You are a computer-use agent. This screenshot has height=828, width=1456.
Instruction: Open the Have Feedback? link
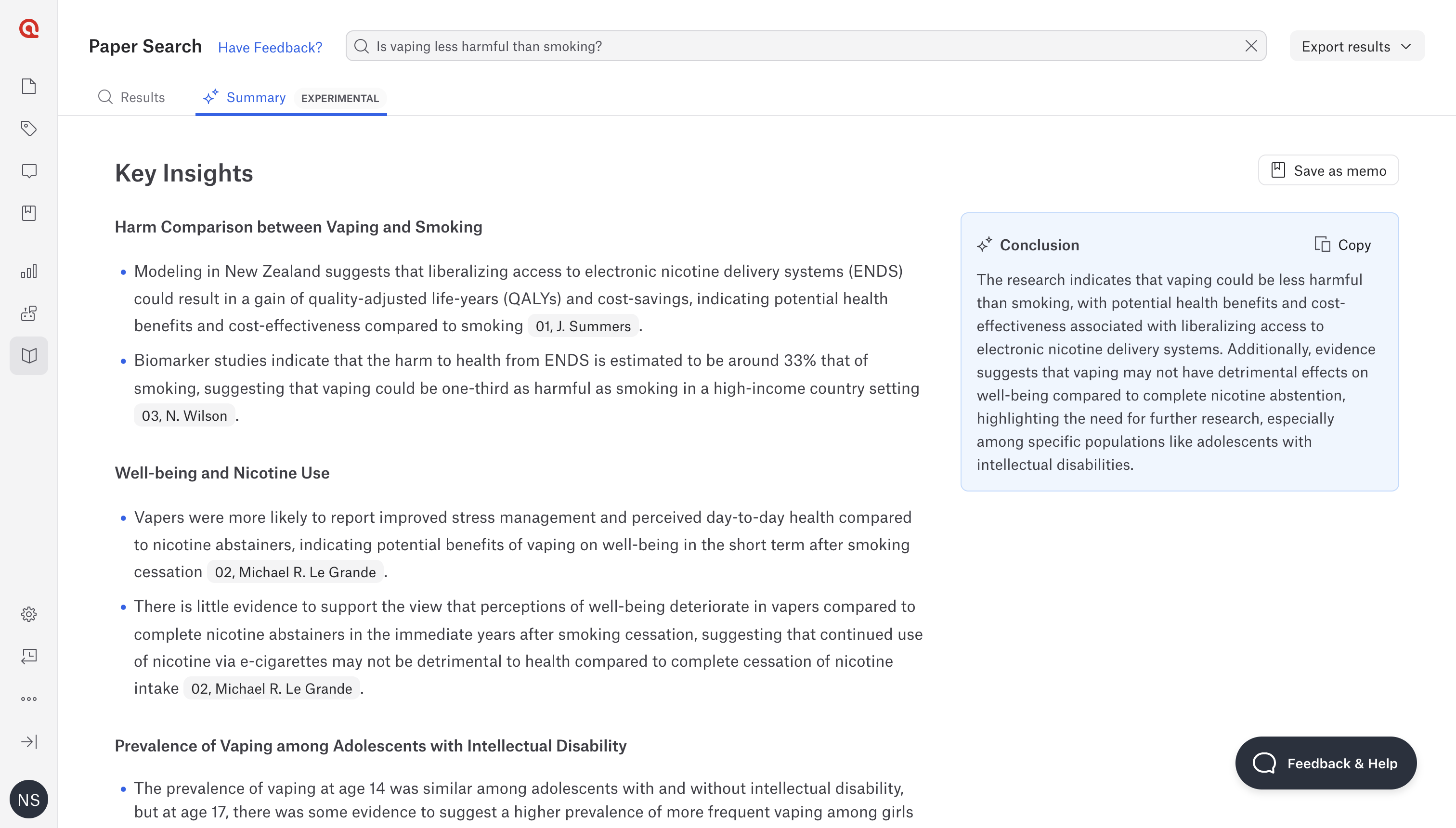[270, 47]
